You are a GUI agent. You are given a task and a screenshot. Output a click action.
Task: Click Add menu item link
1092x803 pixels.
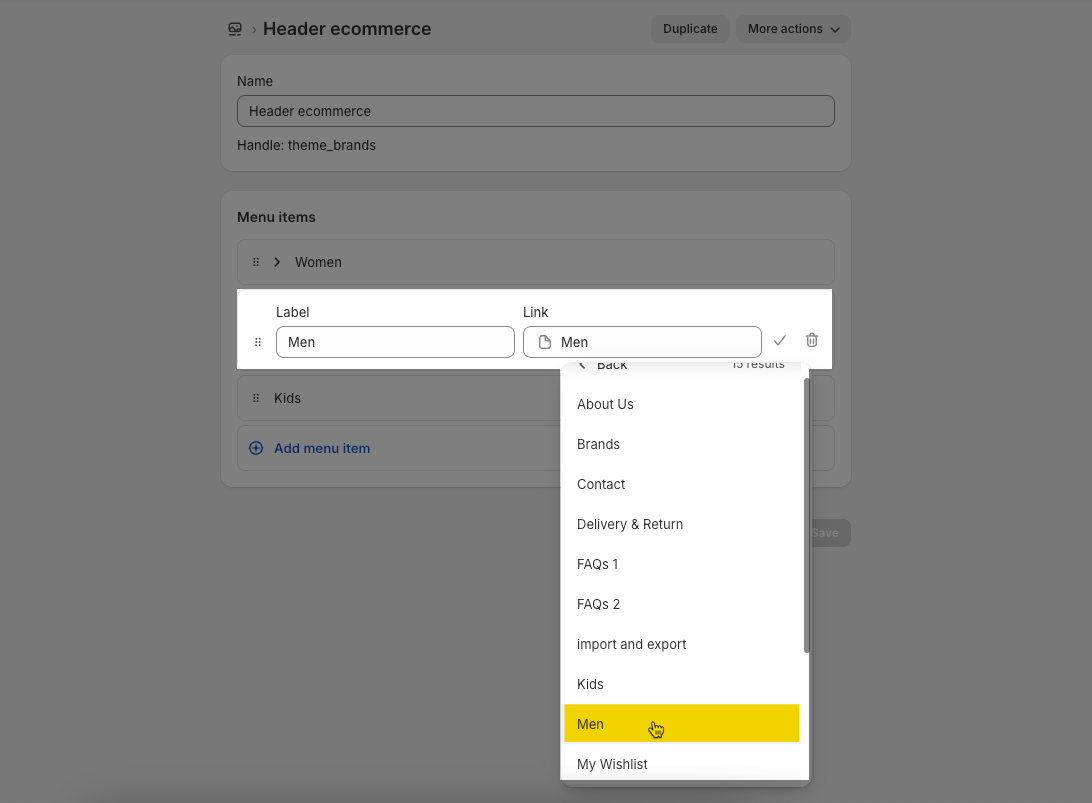pos(322,449)
